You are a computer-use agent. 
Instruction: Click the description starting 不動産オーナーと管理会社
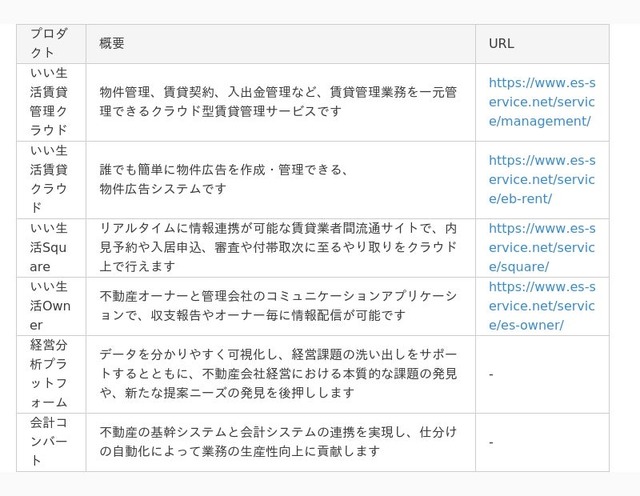(280, 306)
